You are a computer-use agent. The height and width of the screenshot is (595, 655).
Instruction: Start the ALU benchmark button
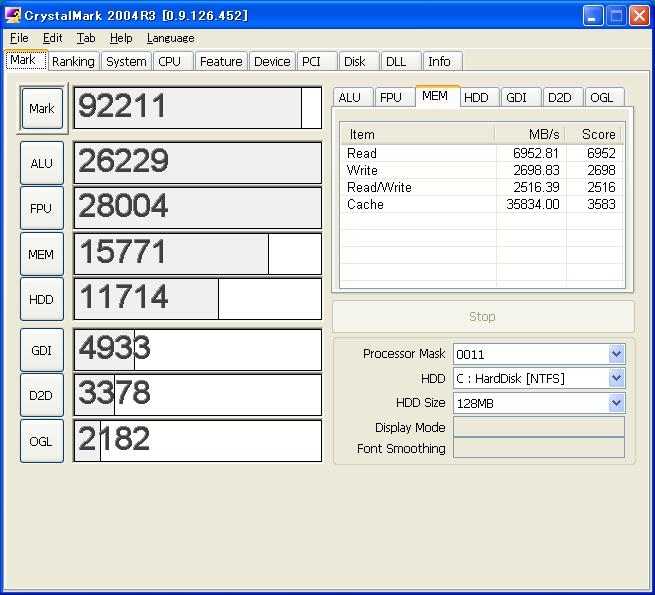[41, 163]
